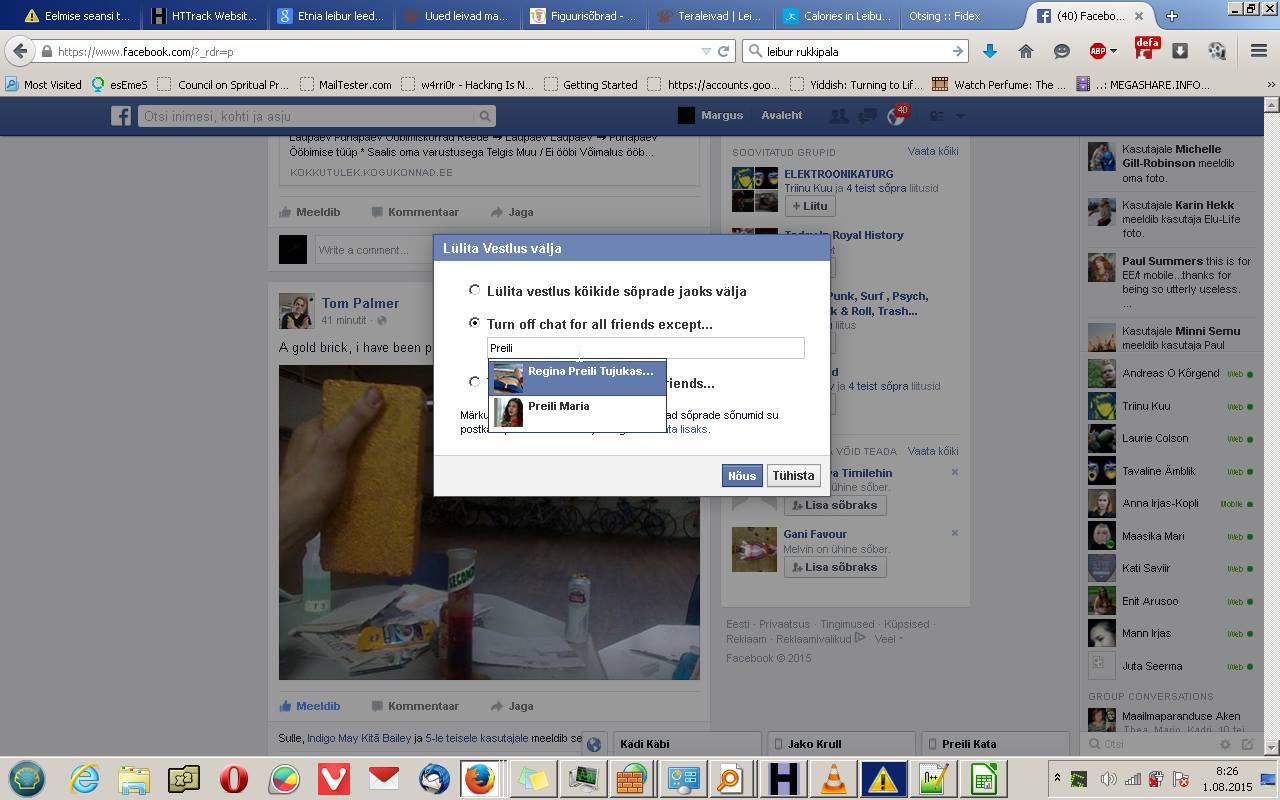Launch VLC media player from taskbar
This screenshot has width=1280, height=800.
[833, 779]
